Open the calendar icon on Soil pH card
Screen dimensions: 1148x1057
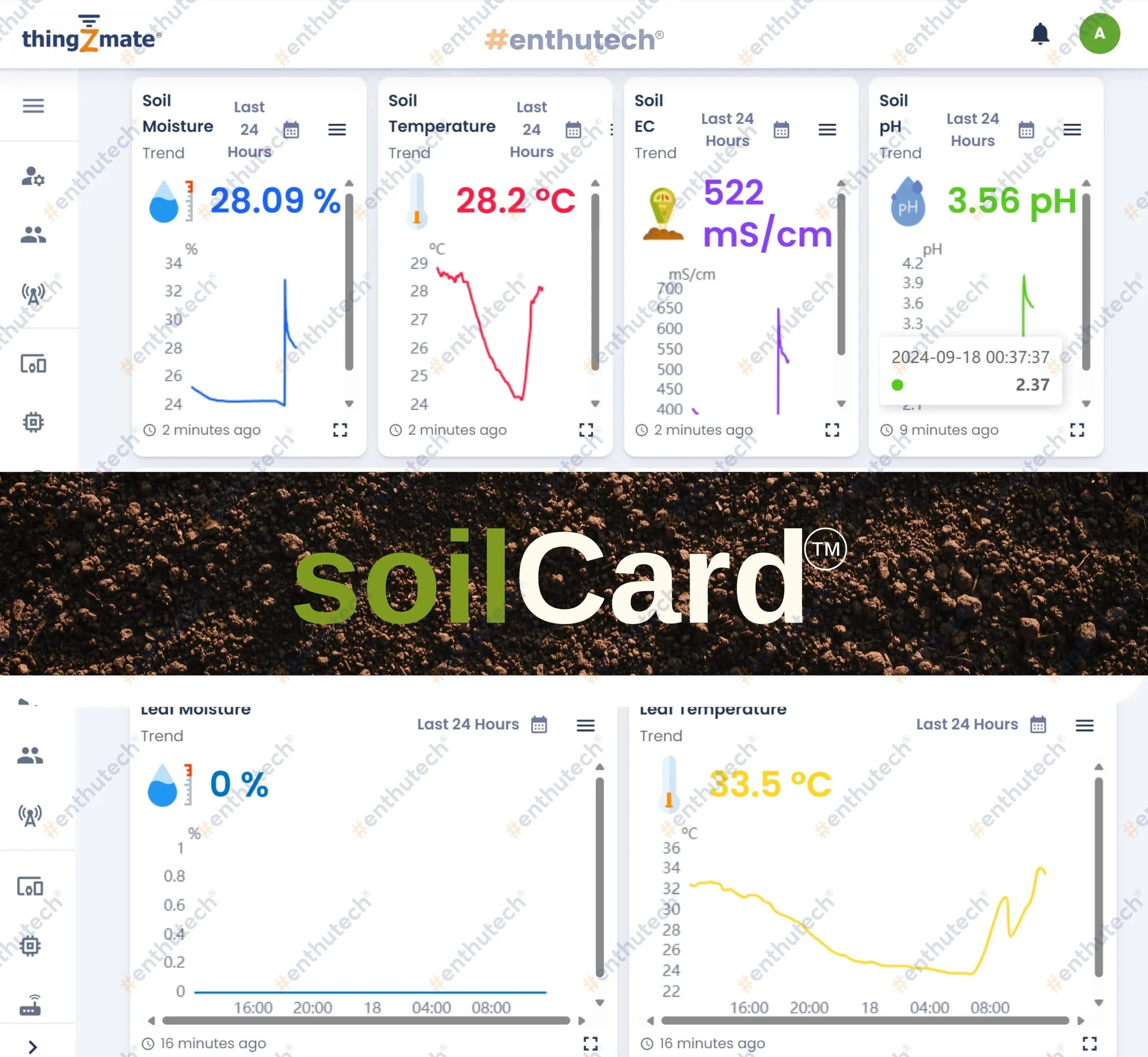tap(1026, 130)
